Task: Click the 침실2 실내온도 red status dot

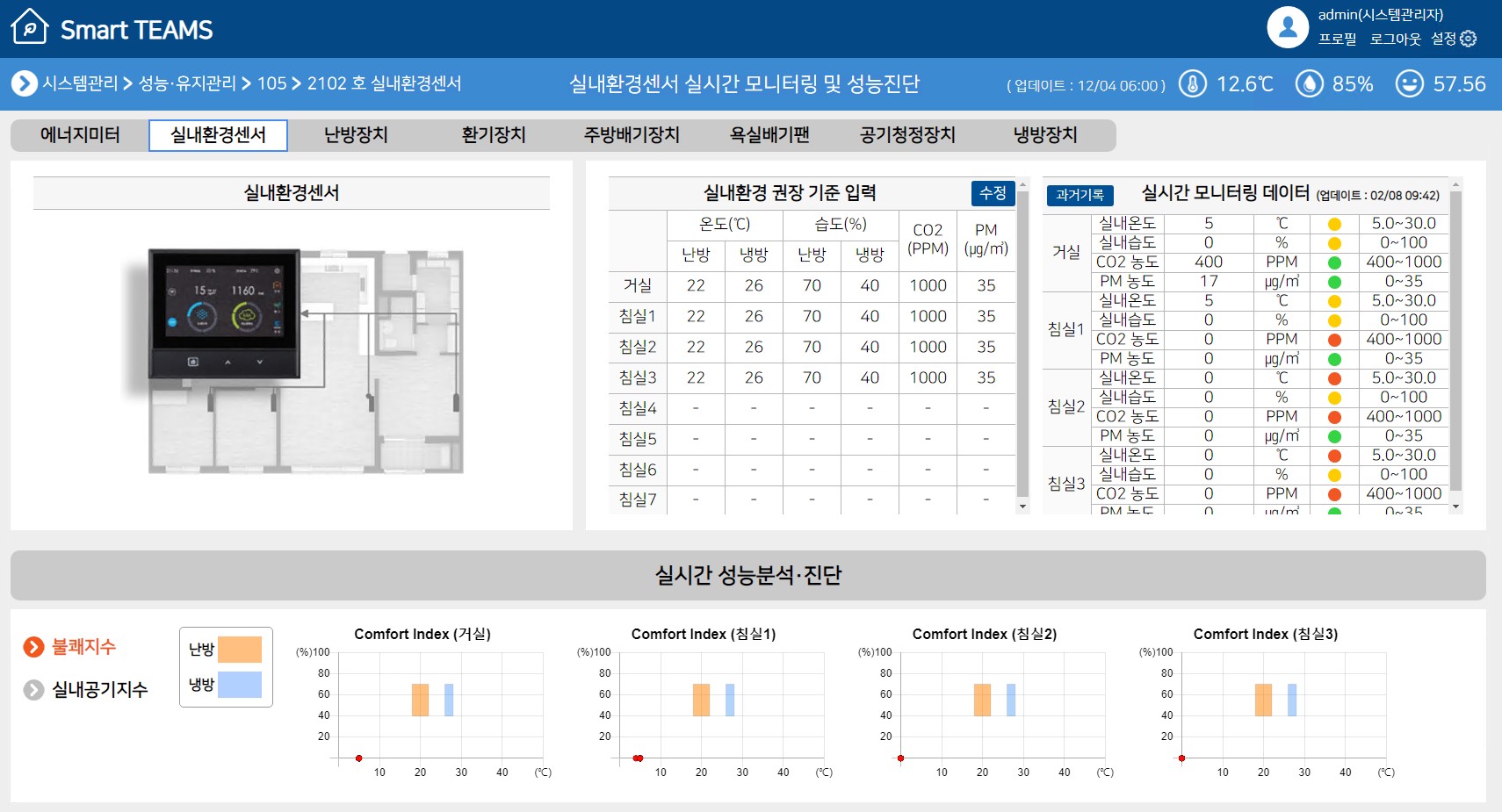Action: [1334, 378]
